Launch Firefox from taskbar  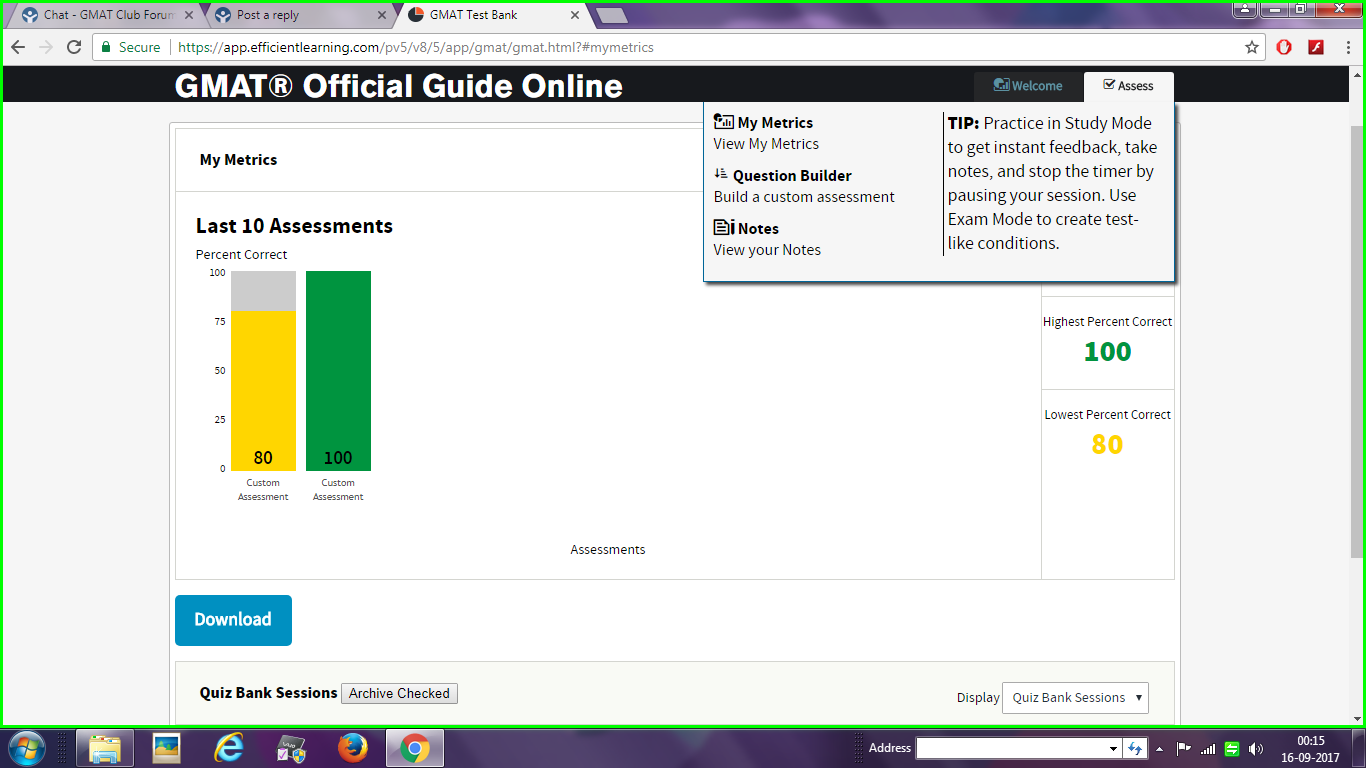[353, 748]
